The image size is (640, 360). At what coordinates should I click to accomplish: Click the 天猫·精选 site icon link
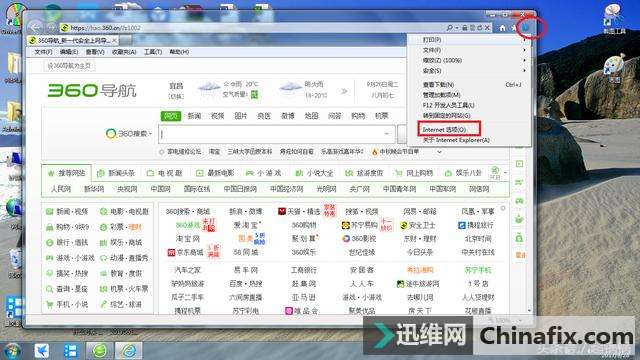coord(282,211)
